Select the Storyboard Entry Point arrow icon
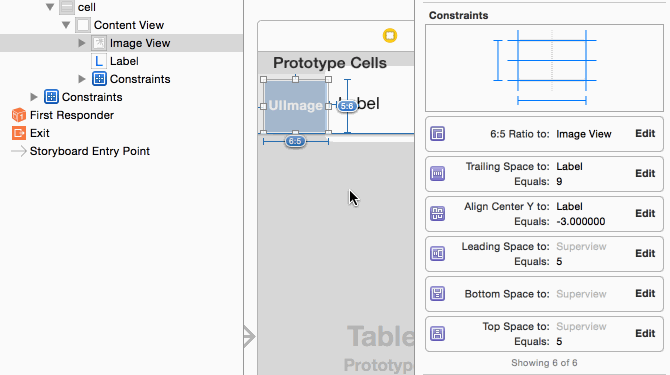The image size is (670, 375). point(18,151)
